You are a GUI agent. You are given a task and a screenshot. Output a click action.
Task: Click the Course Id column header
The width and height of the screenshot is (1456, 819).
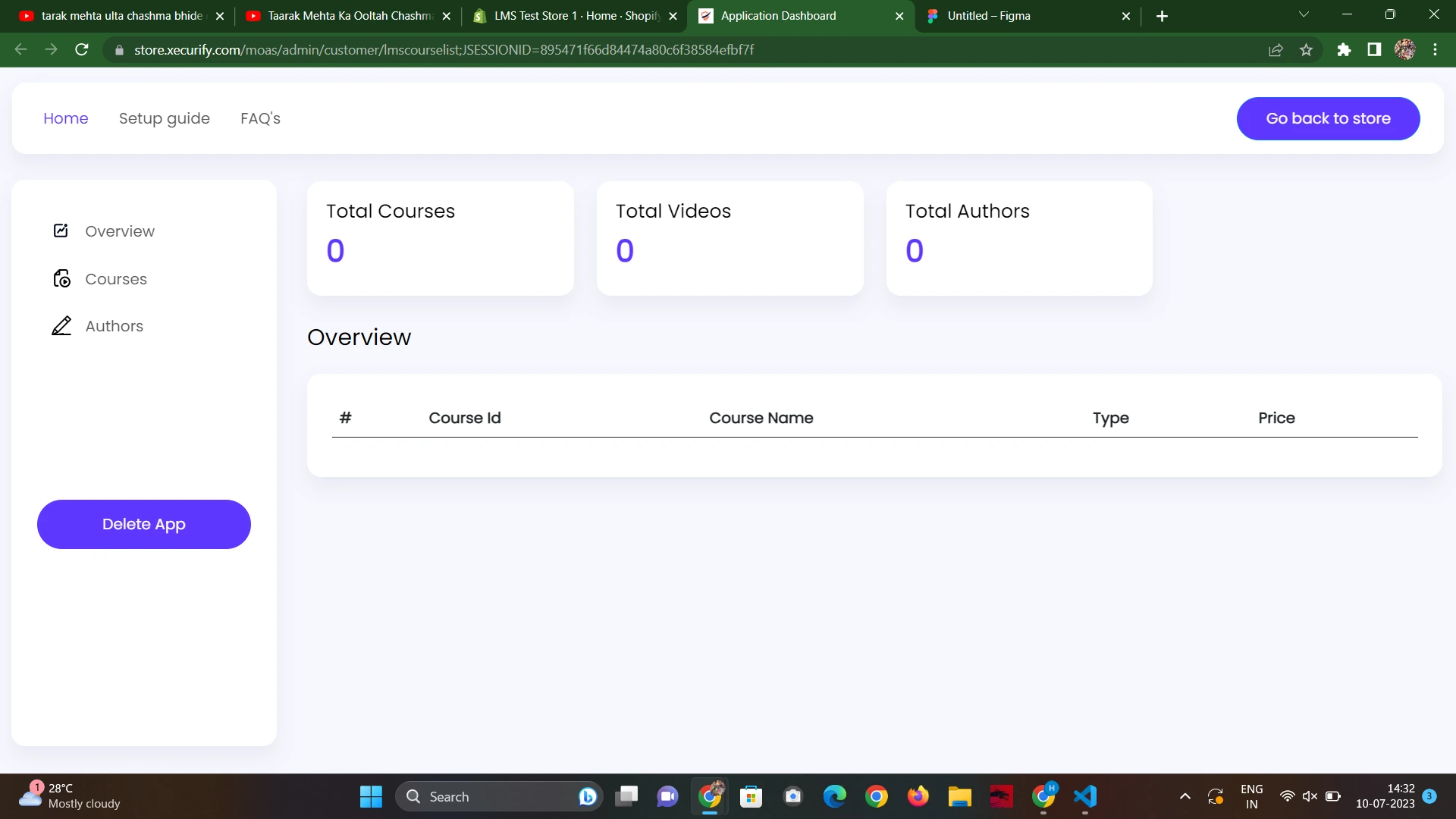click(x=465, y=418)
